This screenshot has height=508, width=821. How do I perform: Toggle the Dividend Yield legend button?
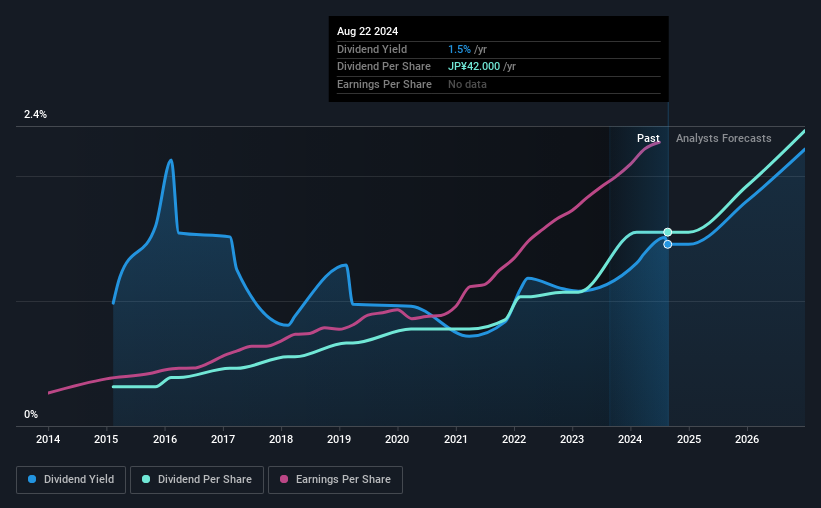click(71, 479)
